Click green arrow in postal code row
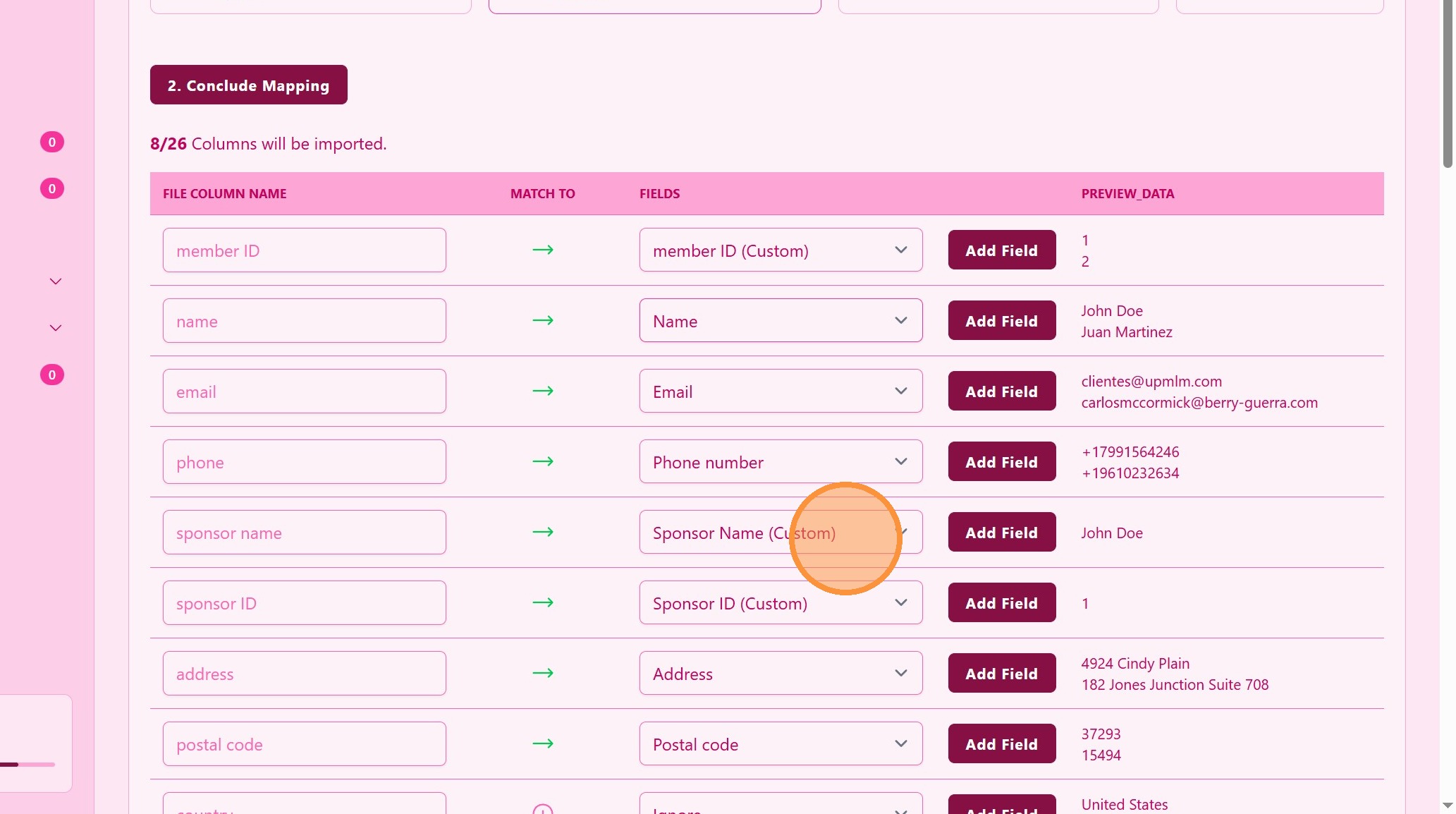The image size is (1456, 814). click(x=542, y=743)
